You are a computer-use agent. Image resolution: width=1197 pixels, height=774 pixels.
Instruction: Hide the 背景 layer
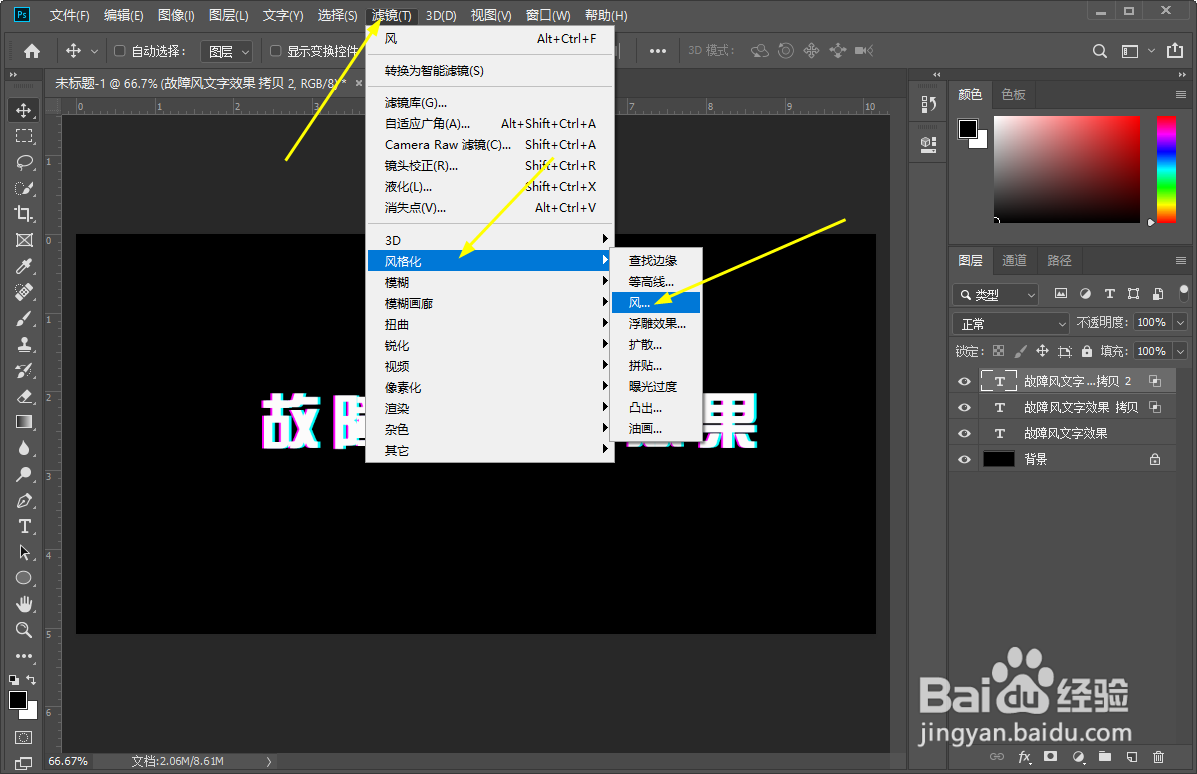(x=963, y=459)
